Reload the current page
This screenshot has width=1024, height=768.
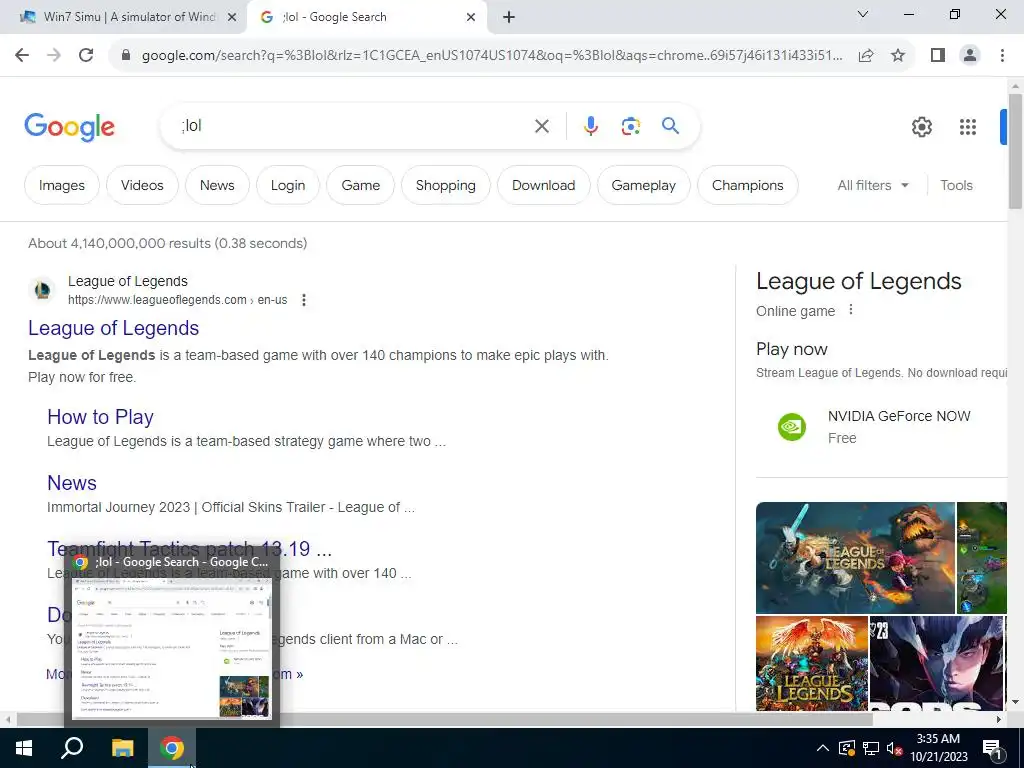coord(86,56)
